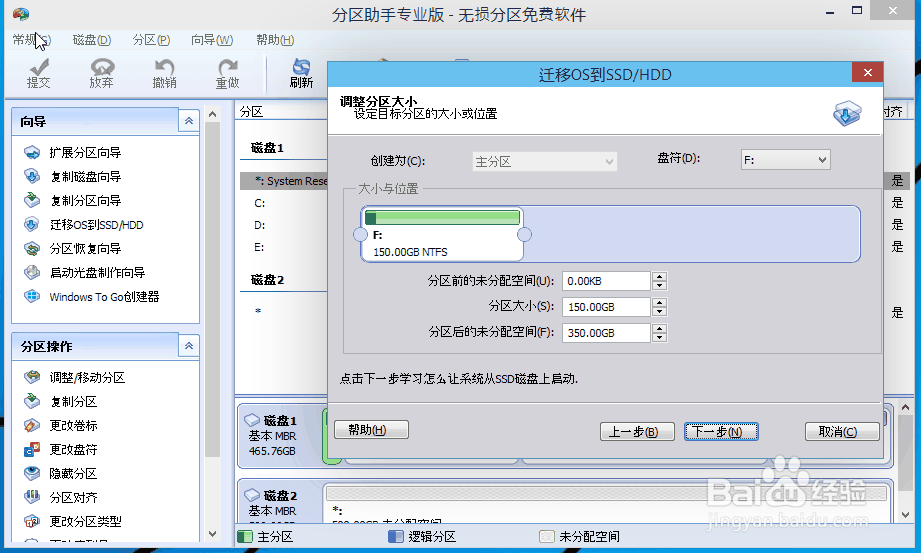This screenshot has width=921, height=553.
Task: Click the 放弃 (discard) toolbar icon
Action: [102, 73]
